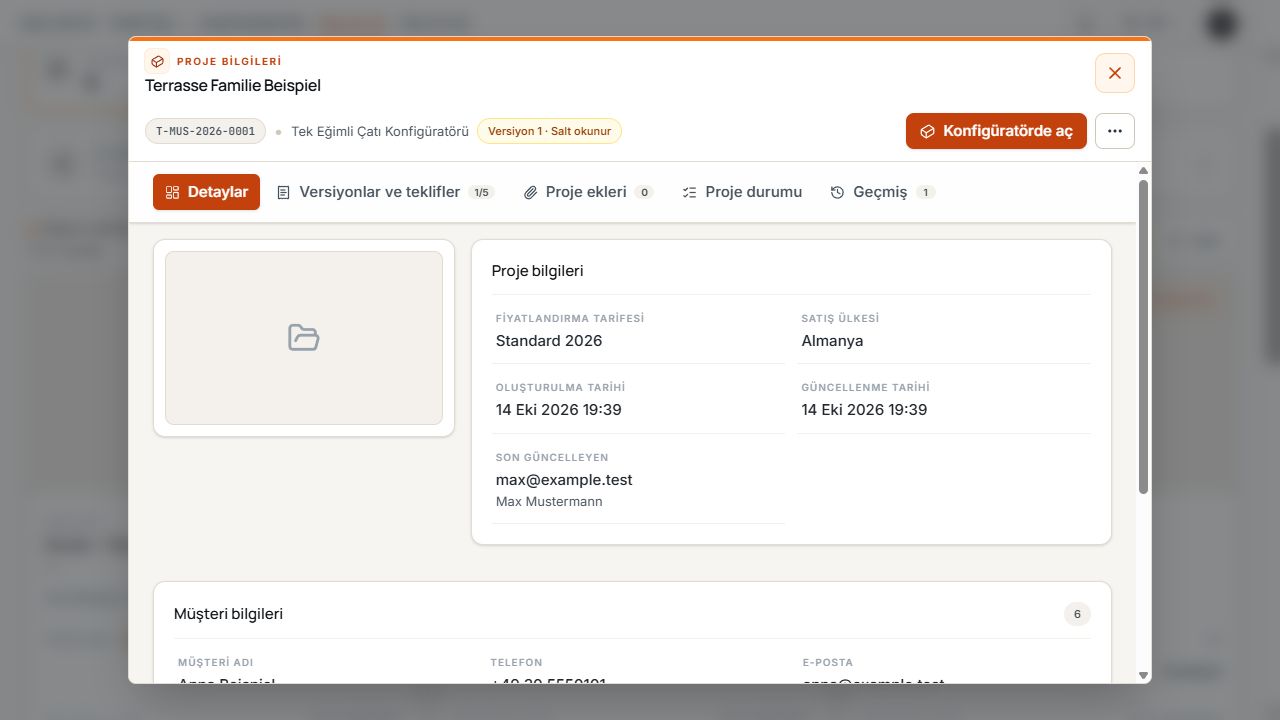Switch to the Detaylar tab
The width and height of the screenshot is (1280, 720).
click(x=206, y=192)
